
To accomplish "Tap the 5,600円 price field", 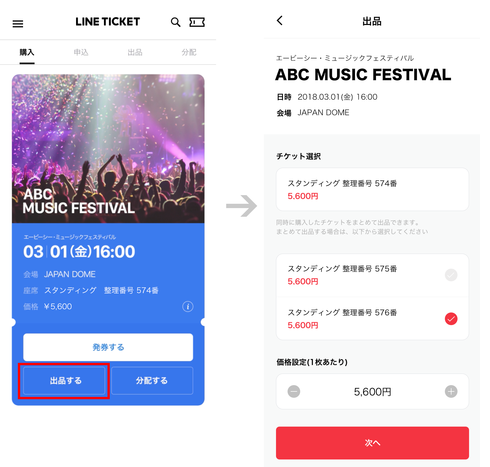I will (372, 391).
